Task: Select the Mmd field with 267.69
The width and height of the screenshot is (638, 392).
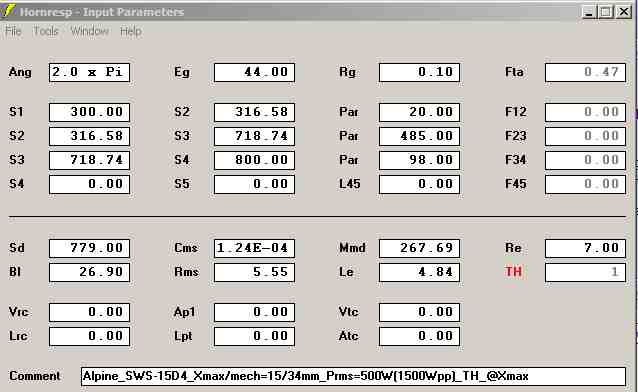Action: pyautogui.click(x=419, y=248)
